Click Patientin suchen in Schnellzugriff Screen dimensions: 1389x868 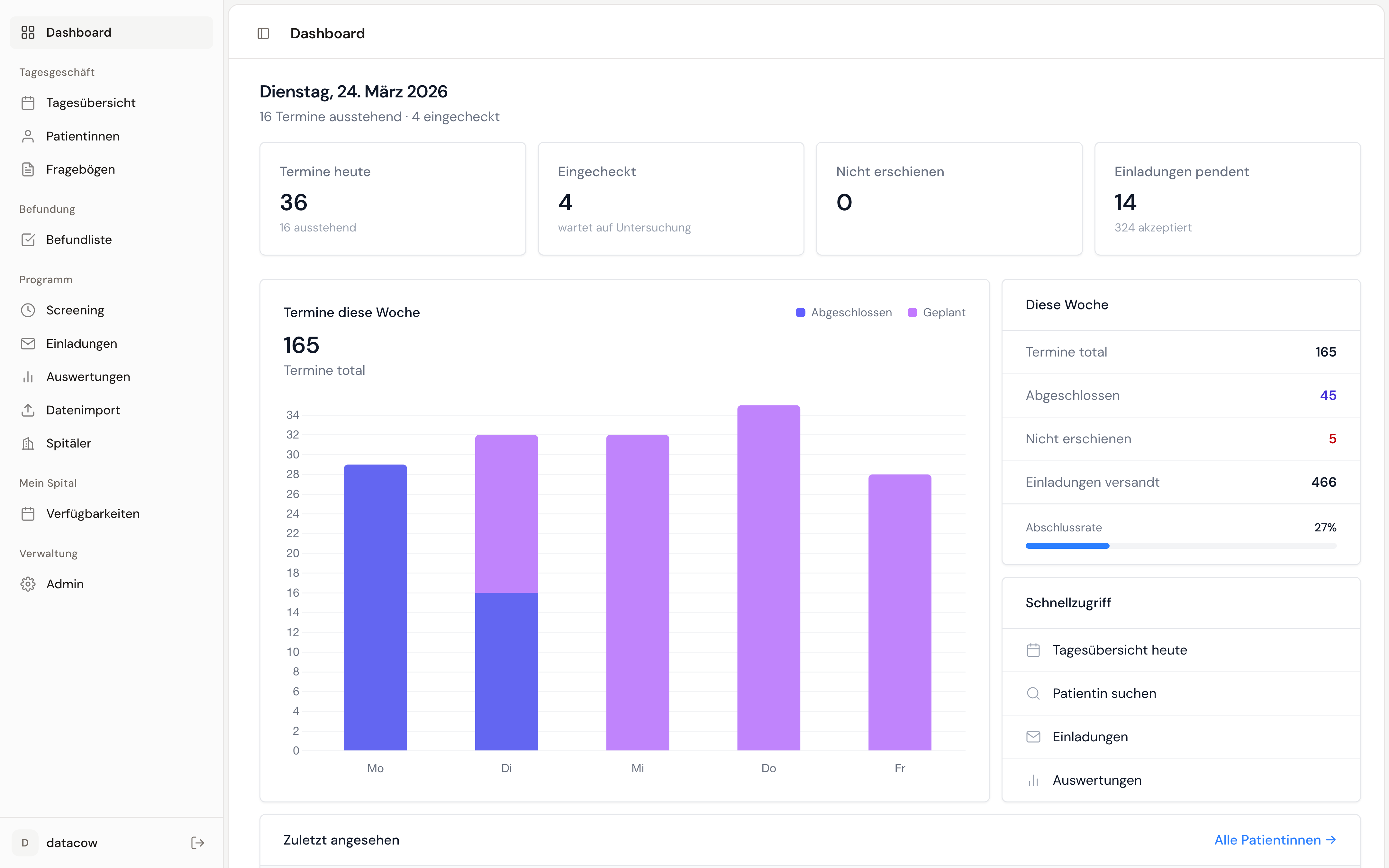pyautogui.click(x=1104, y=693)
